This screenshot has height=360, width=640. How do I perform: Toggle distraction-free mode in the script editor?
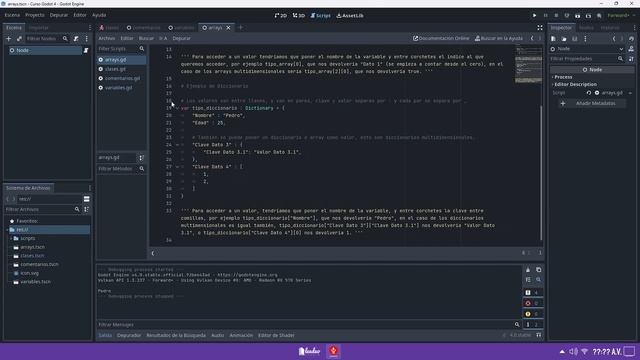(540, 28)
